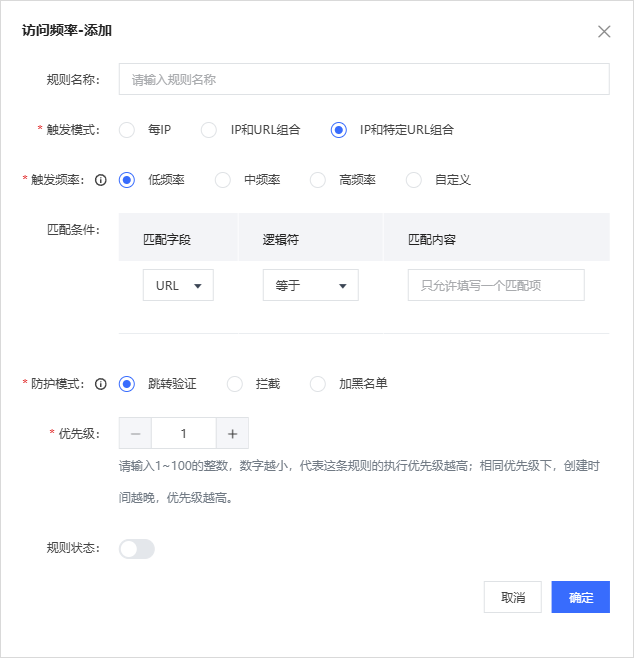Choose the 自定义 frequency option
The image size is (634, 659).
coord(413,180)
